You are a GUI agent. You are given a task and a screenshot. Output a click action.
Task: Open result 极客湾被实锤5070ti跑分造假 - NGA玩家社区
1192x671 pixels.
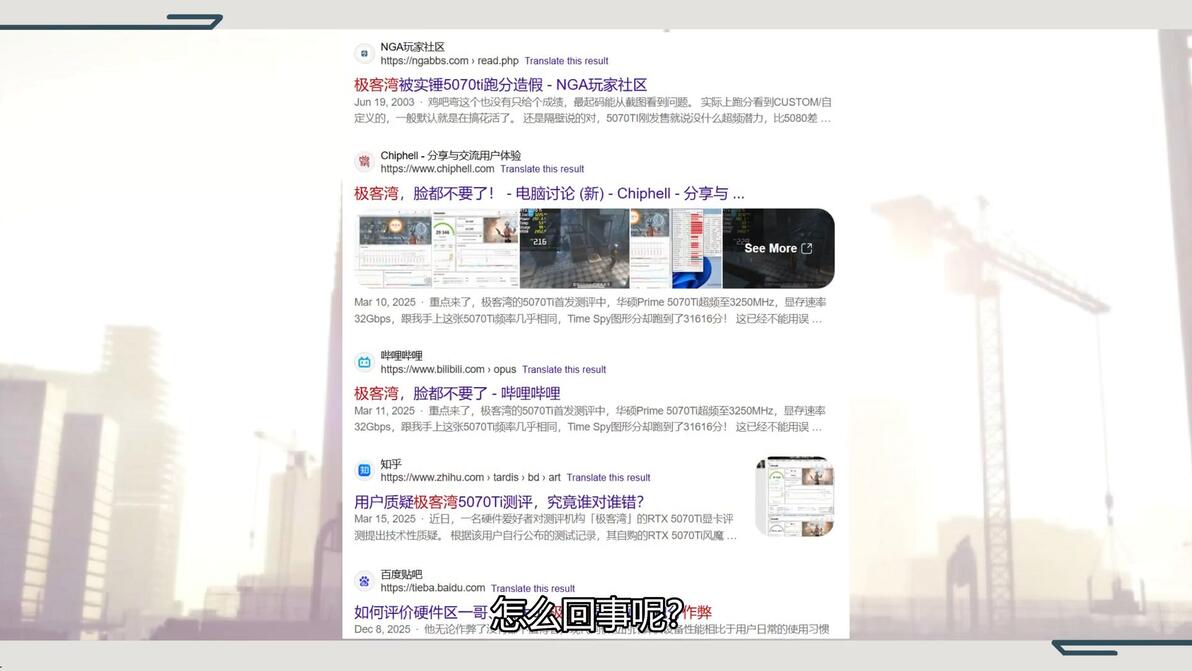[500, 85]
